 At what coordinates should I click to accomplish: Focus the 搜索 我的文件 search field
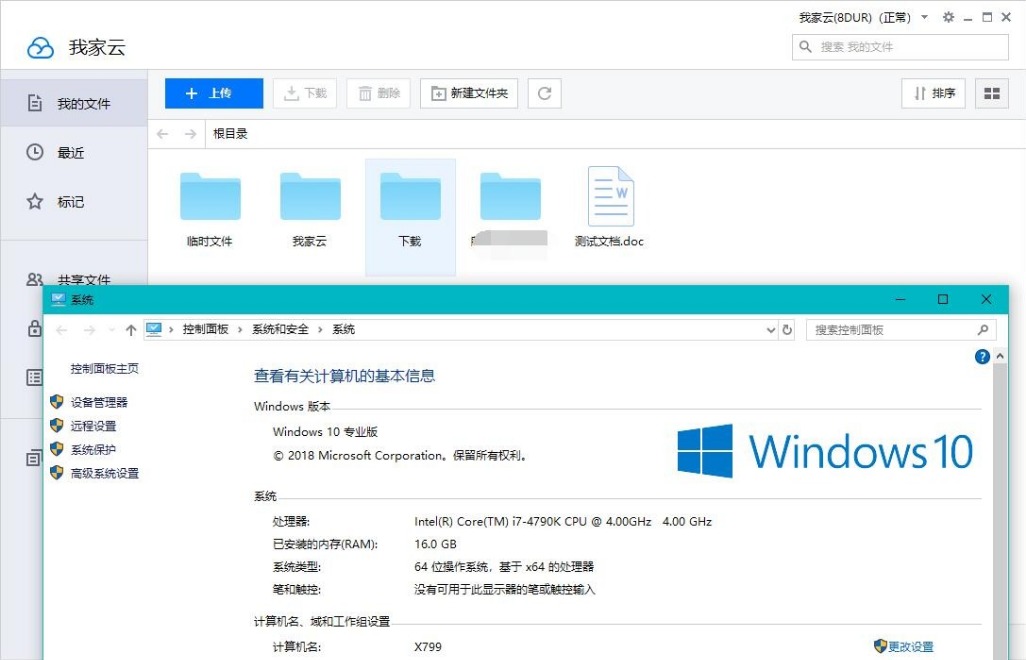point(900,47)
